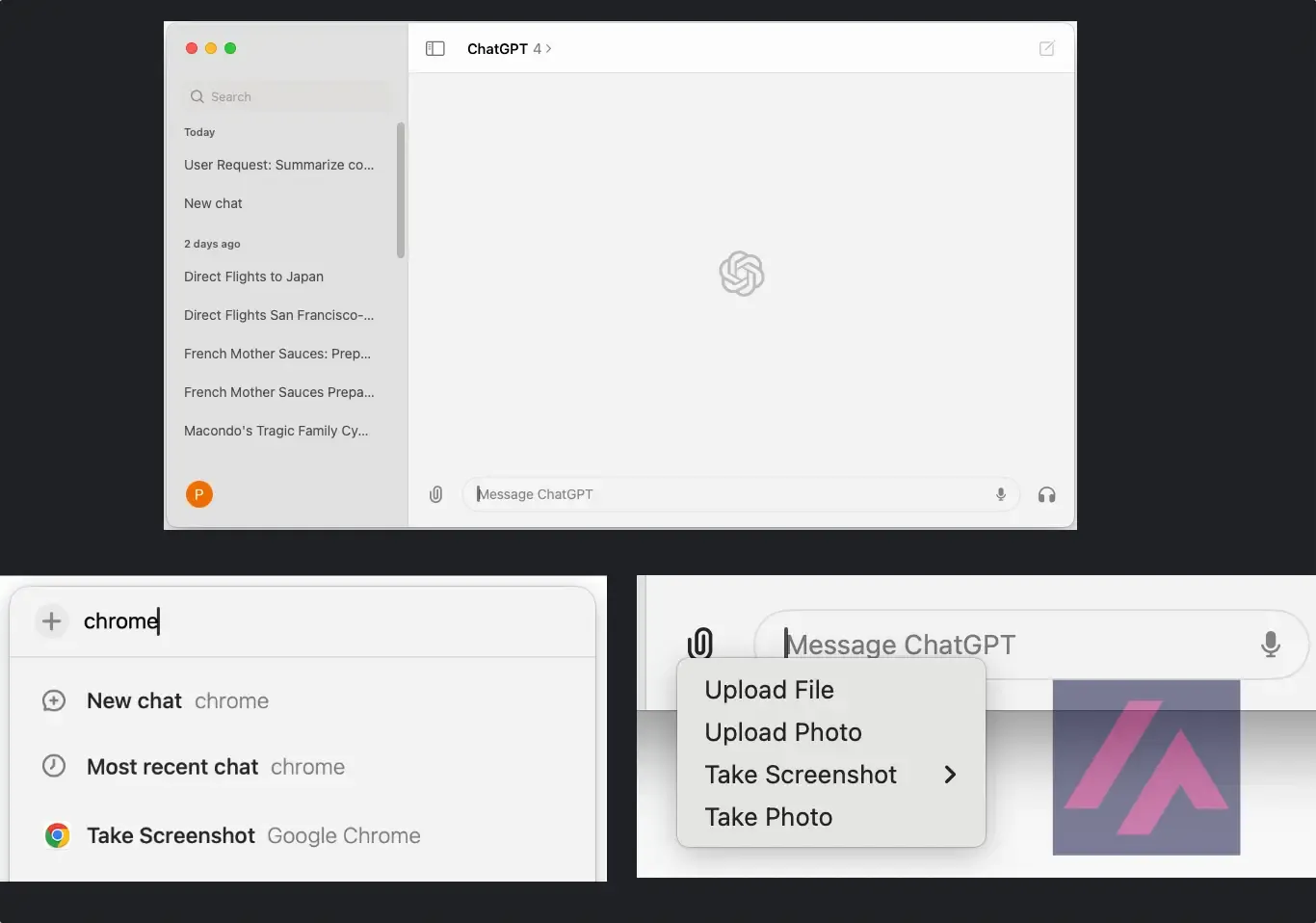This screenshot has width=1316, height=923.
Task: Click the orange P profile avatar
Action: click(x=199, y=494)
